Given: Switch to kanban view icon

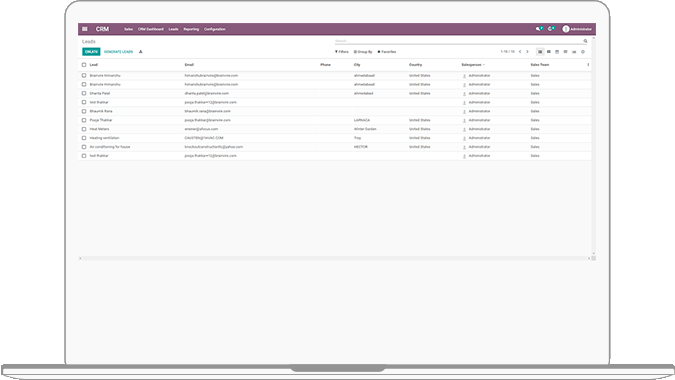Looking at the screenshot, I should coord(549,52).
